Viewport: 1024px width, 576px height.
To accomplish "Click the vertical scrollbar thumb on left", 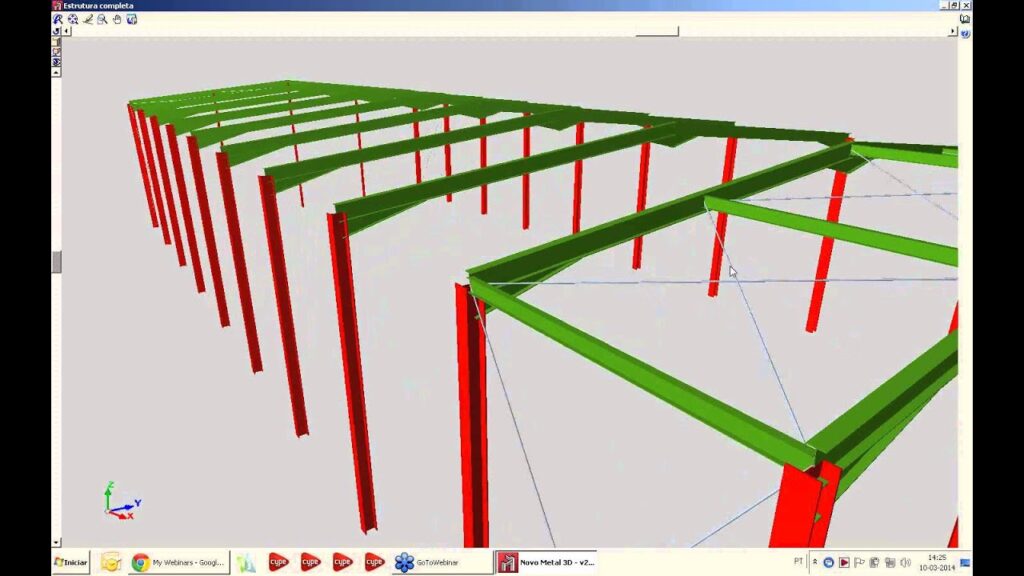I will click(x=56, y=261).
